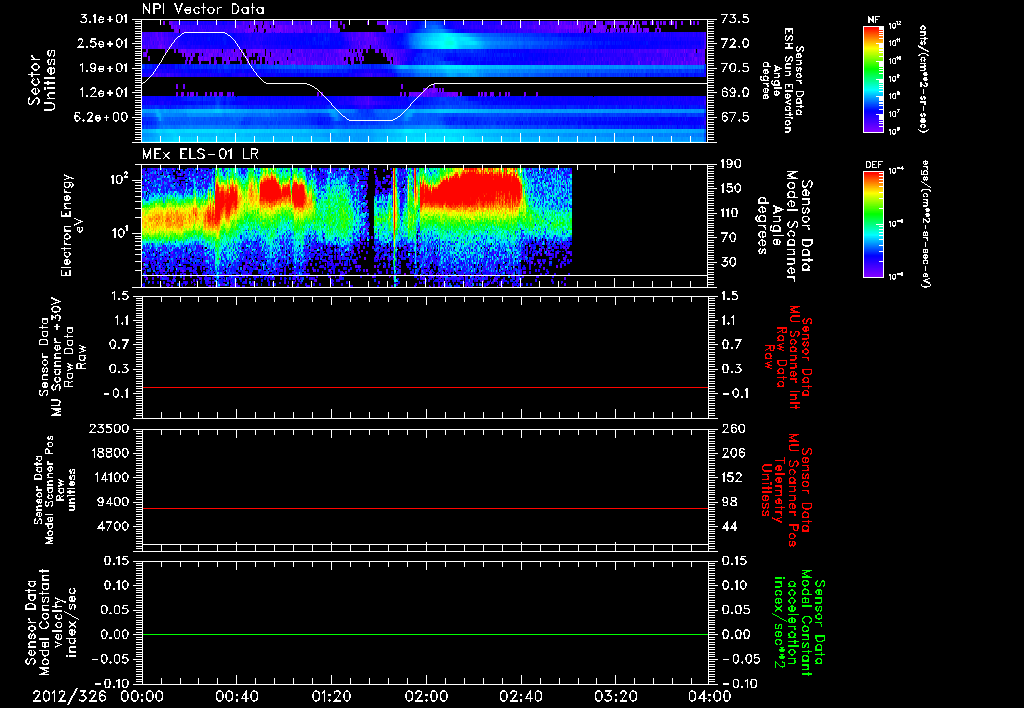Click the 73.5 sun elevation tick
The image size is (1024, 708).
735,19
